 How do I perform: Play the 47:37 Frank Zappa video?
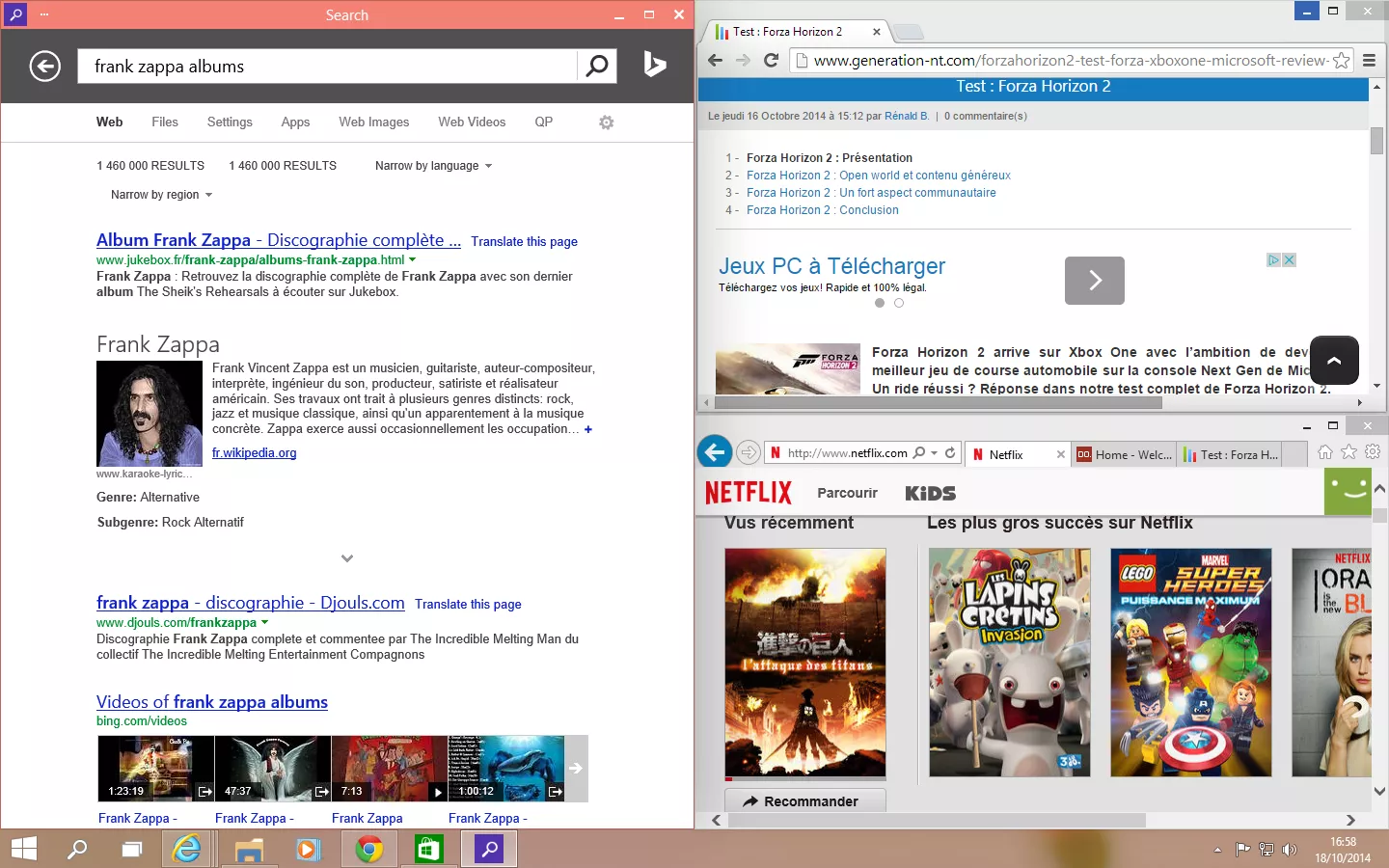(272, 768)
